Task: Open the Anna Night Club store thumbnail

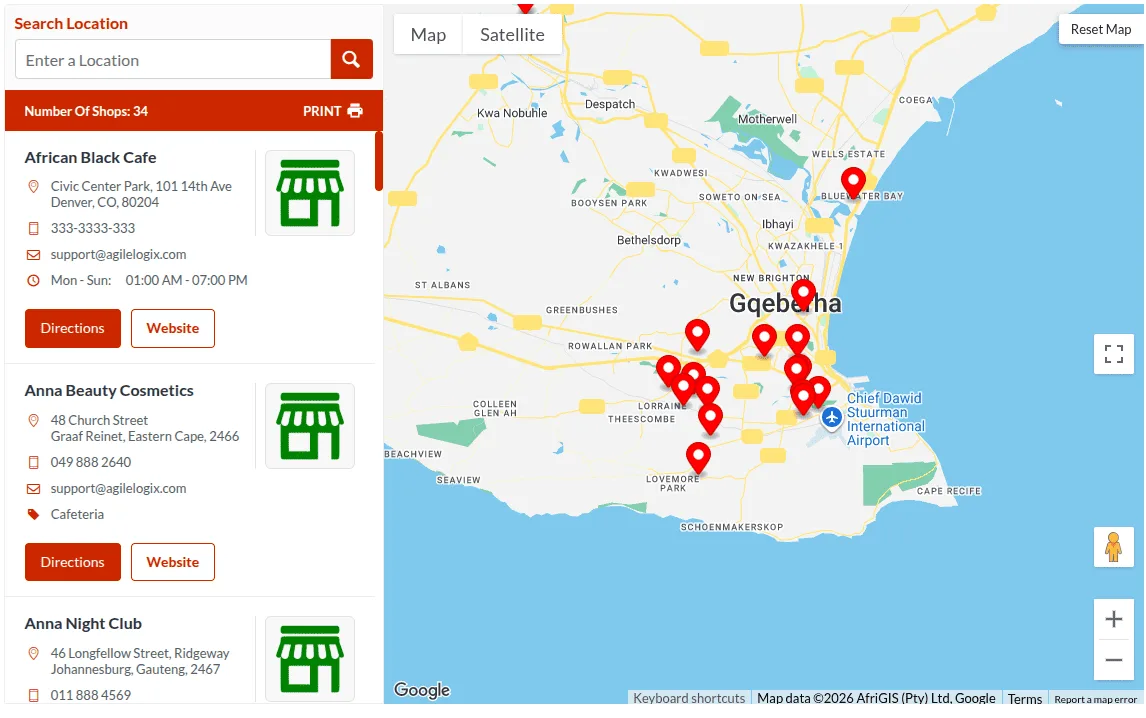Action: (x=310, y=659)
